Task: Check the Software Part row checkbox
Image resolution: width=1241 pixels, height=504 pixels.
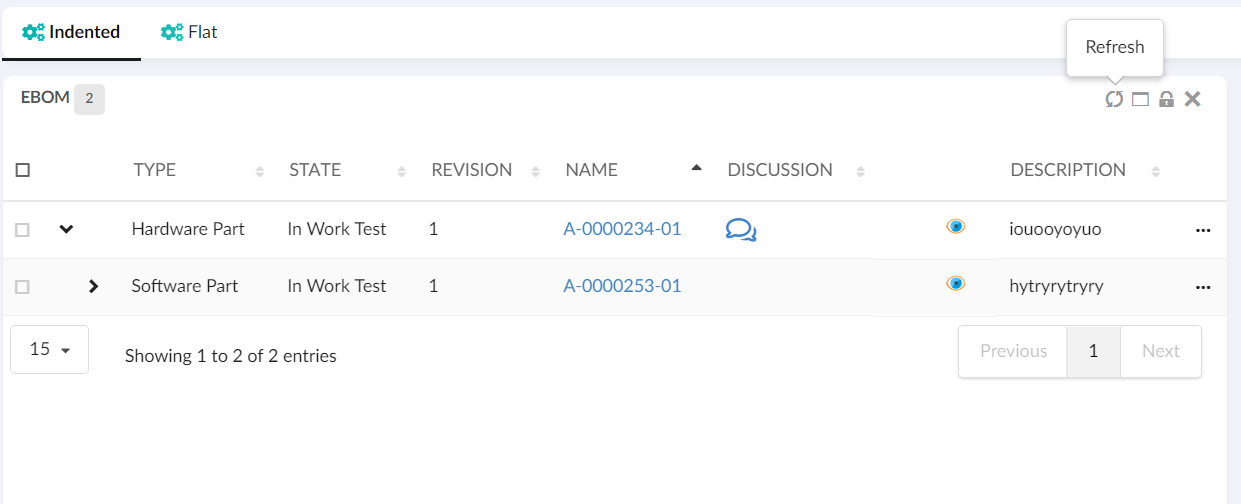Action: (x=23, y=287)
